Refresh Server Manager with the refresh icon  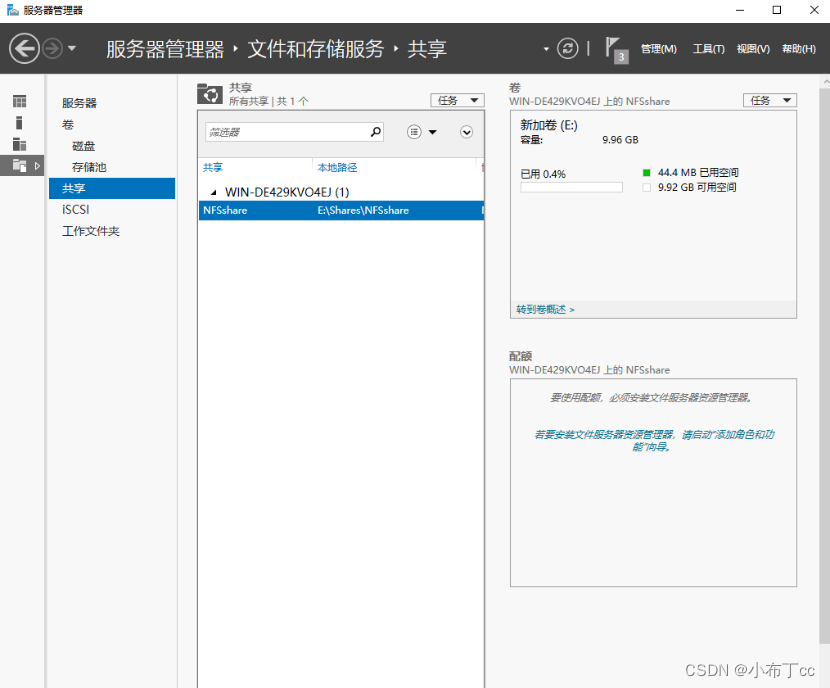(567, 49)
